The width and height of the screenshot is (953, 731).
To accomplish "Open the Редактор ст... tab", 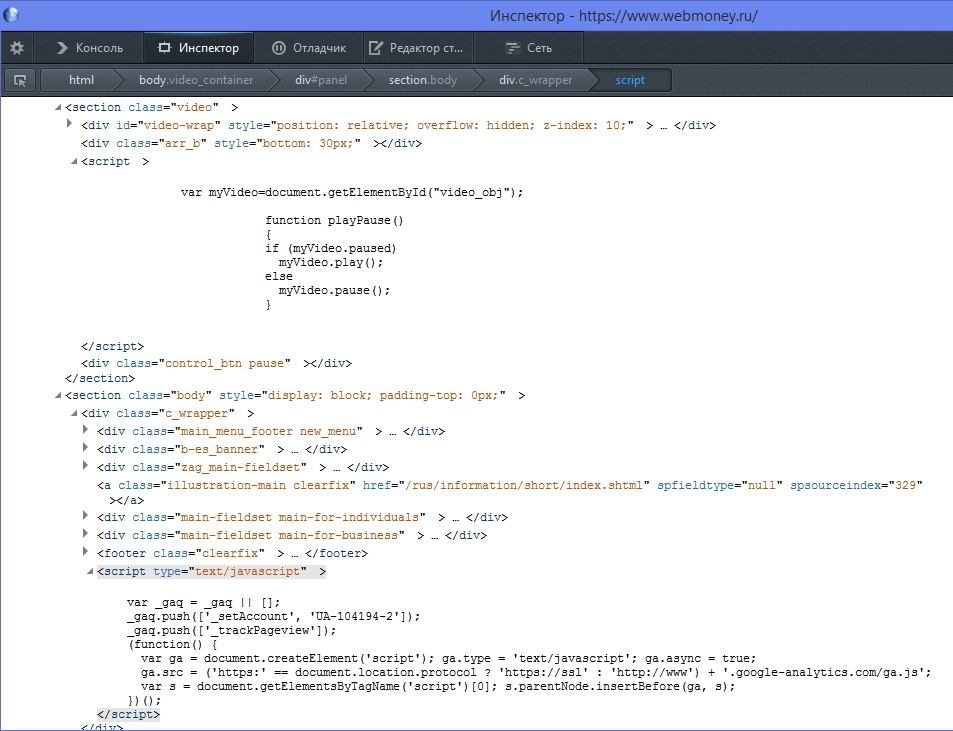I will (418, 48).
